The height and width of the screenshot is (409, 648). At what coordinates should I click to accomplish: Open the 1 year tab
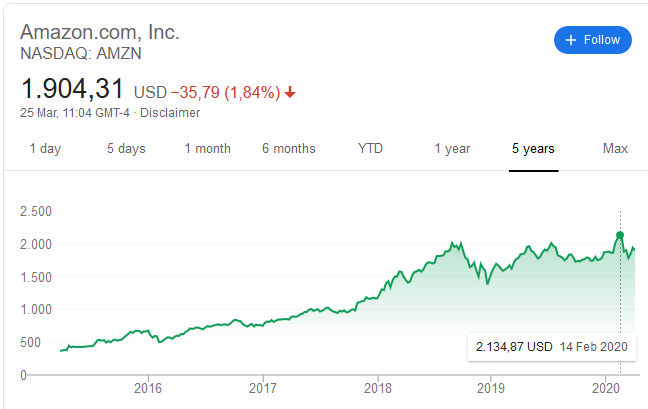pos(452,149)
